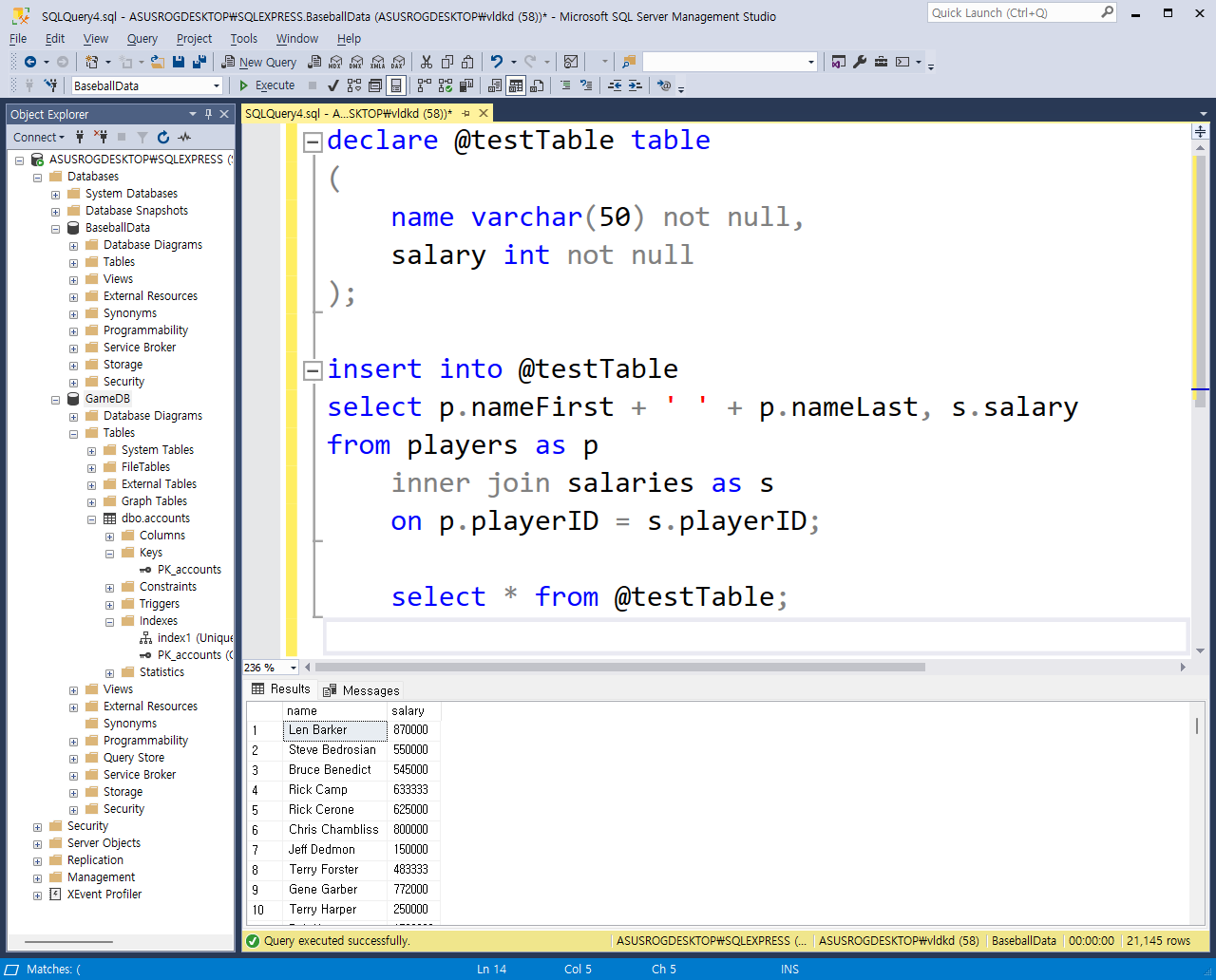The width and height of the screenshot is (1216, 980).
Task: Uncomment the selected lines
Action: point(586,85)
